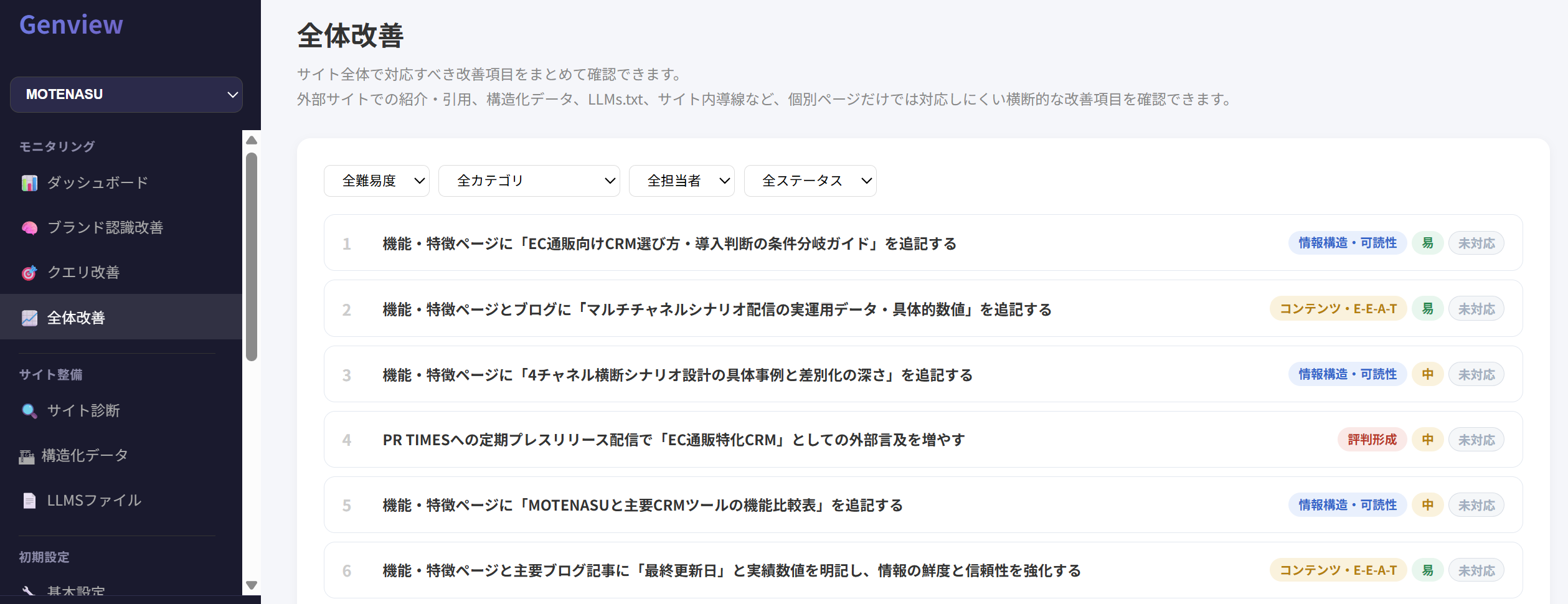
Task: Click the サイト整備 section heading
Action: [x=51, y=375]
